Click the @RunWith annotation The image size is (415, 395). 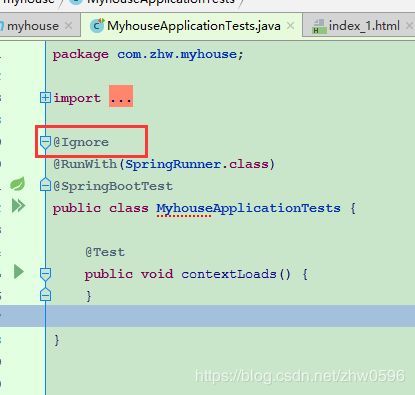[x=85, y=164]
